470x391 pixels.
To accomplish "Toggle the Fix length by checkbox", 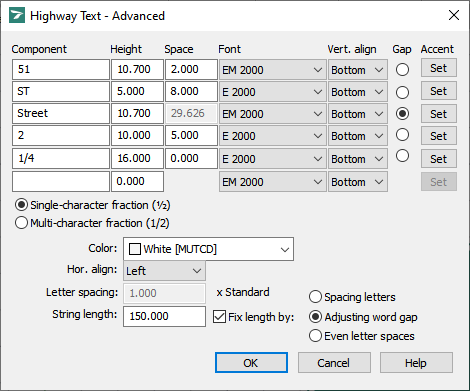I will click(219, 317).
